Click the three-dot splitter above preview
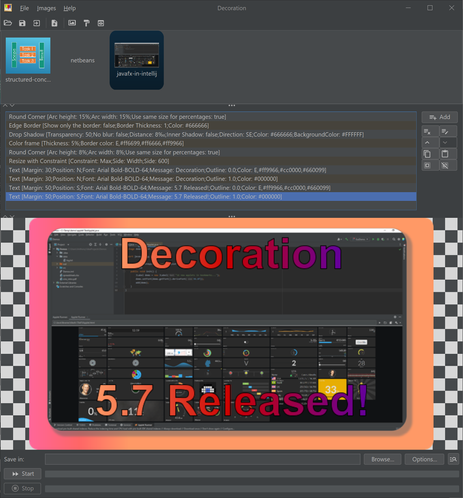463x498 pixels. (232, 216)
